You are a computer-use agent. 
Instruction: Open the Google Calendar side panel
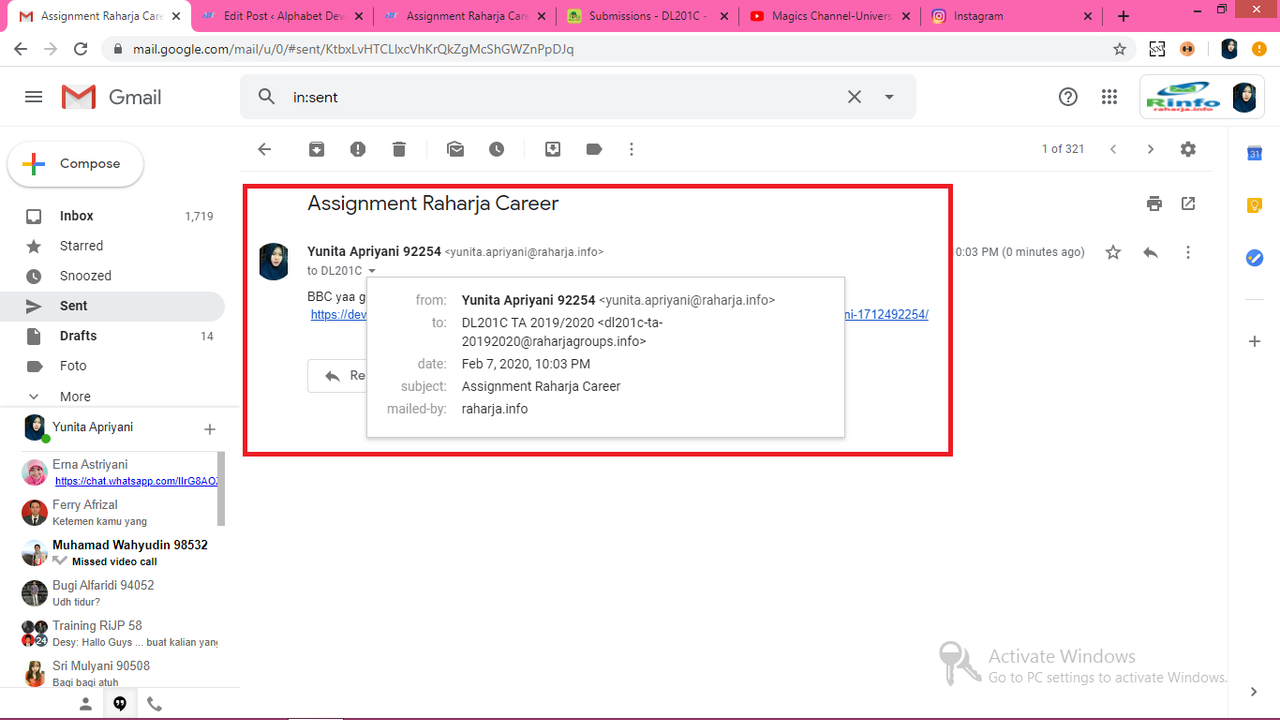(x=1254, y=153)
